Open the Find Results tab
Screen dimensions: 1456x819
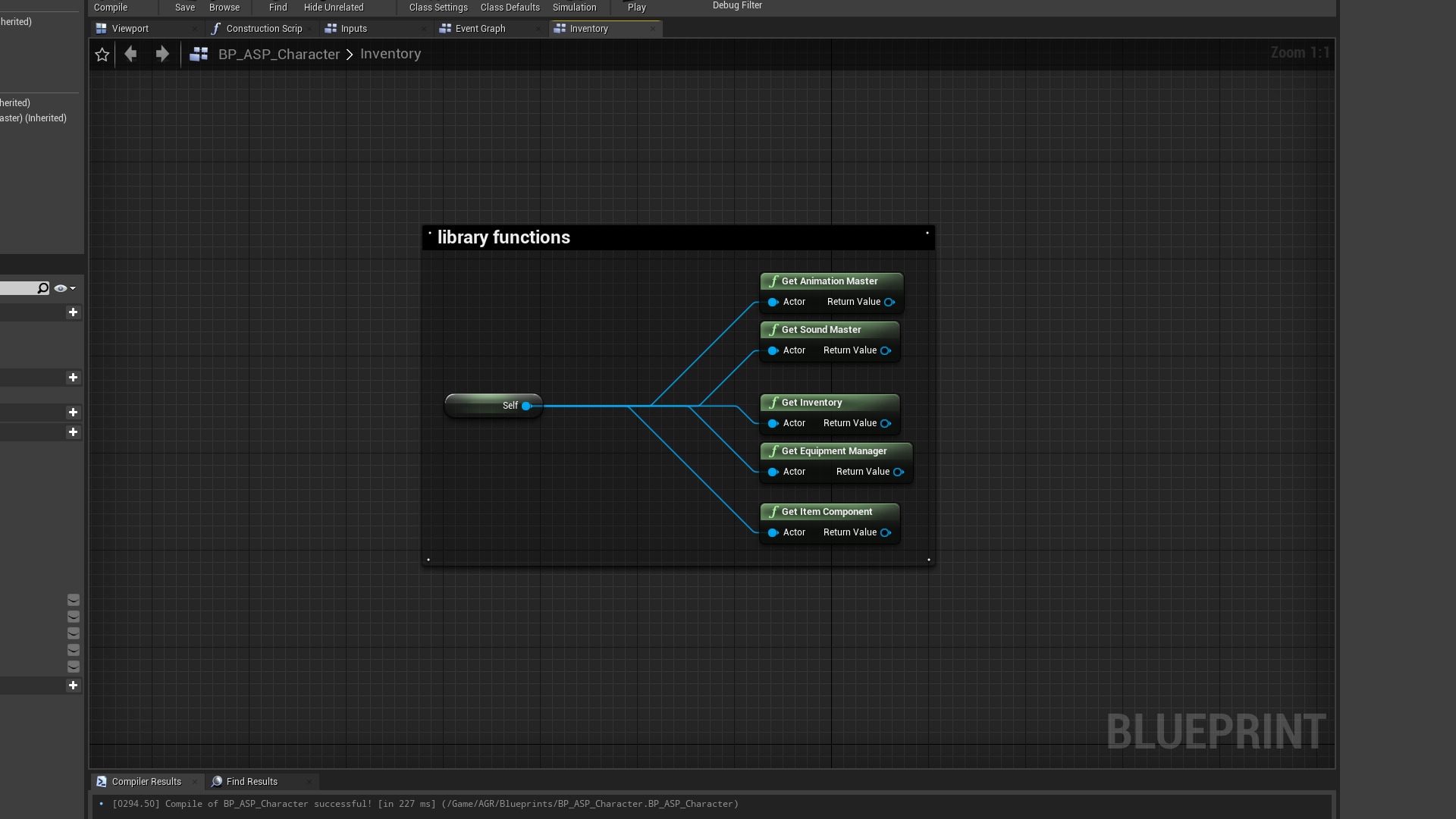pos(252,782)
